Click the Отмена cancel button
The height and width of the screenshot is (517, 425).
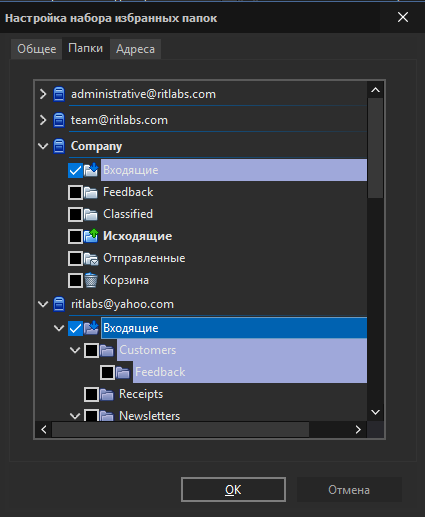[x=349, y=490]
